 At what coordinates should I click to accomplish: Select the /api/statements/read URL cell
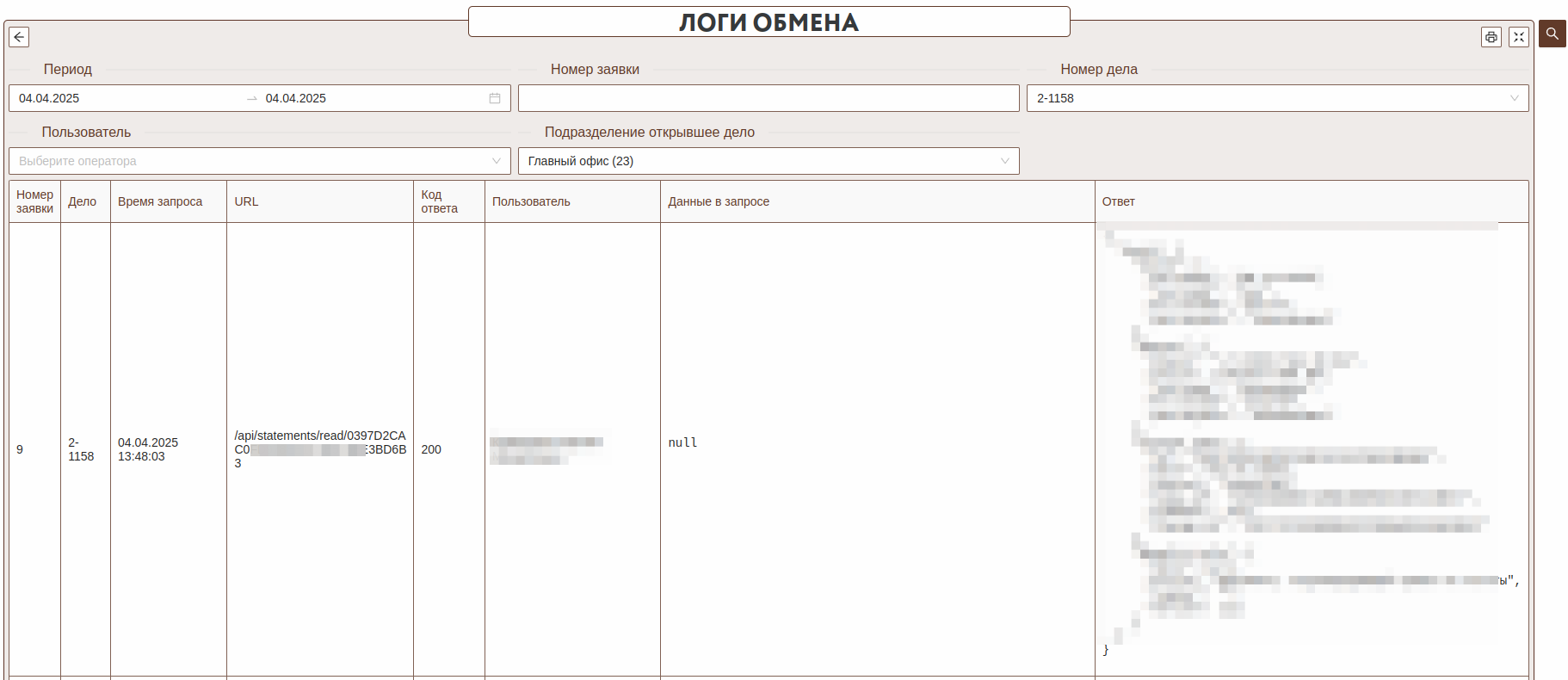pos(319,448)
